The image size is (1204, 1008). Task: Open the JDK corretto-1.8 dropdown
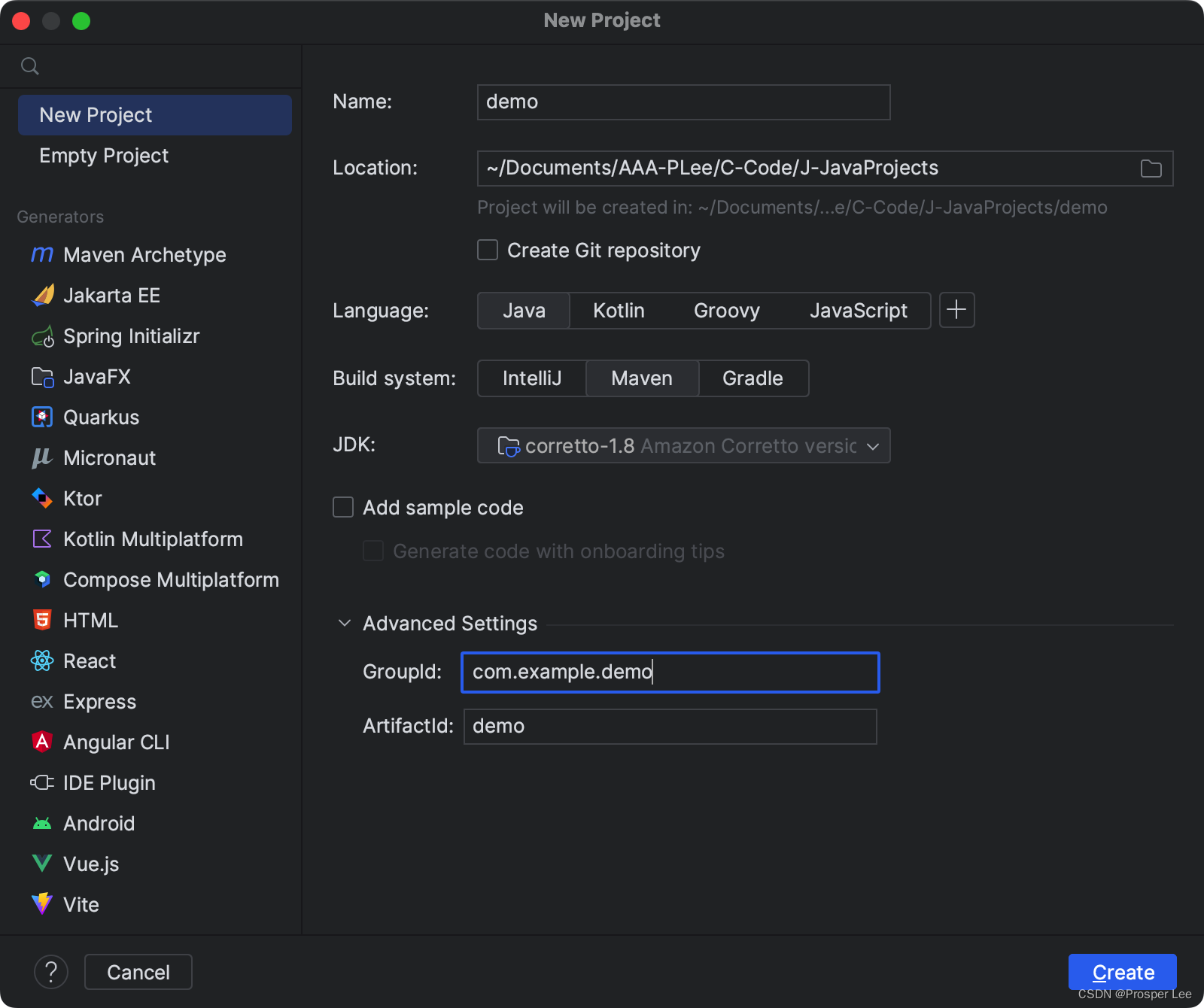point(683,445)
